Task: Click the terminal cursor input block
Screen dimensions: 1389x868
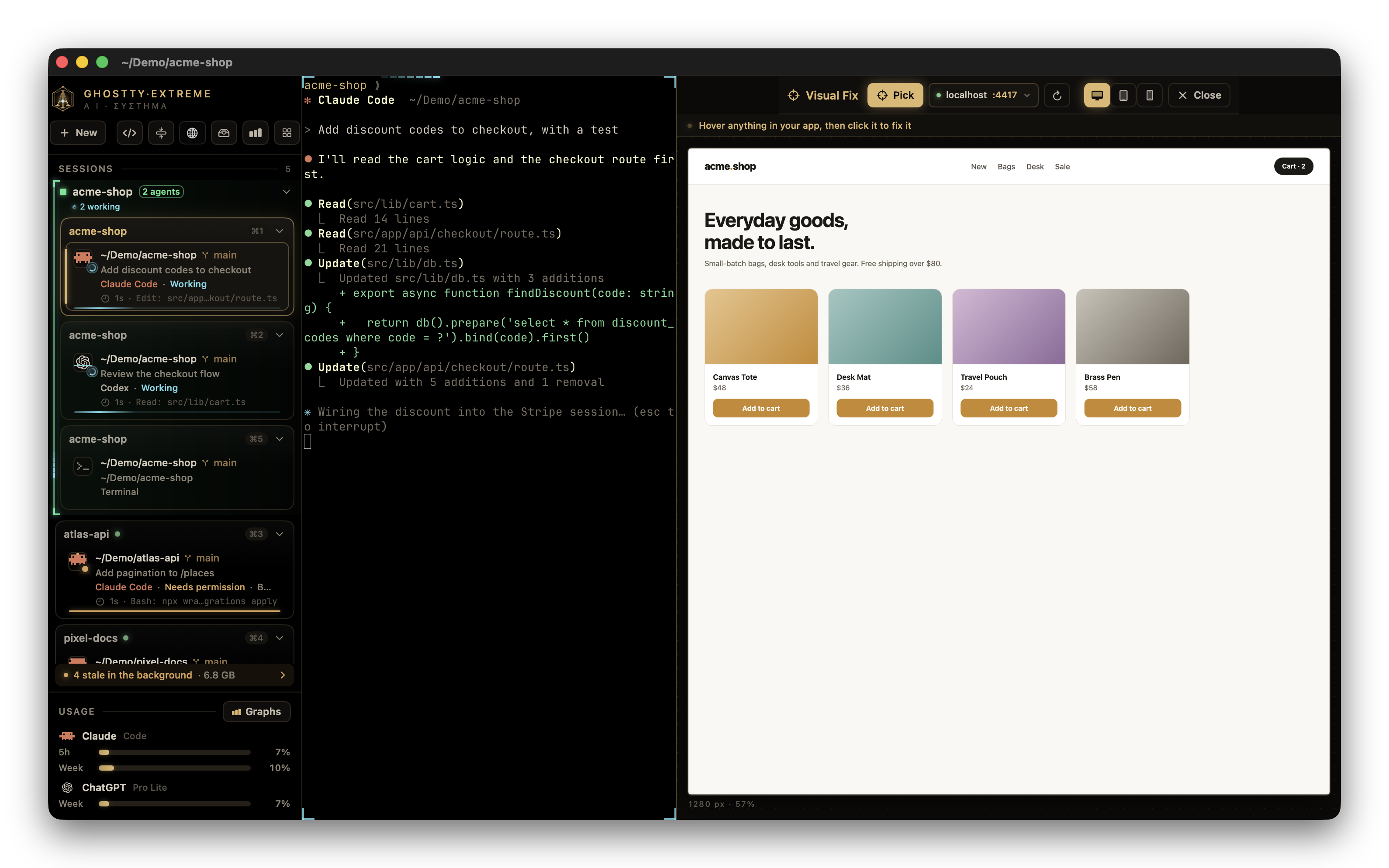Action: click(x=308, y=441)
